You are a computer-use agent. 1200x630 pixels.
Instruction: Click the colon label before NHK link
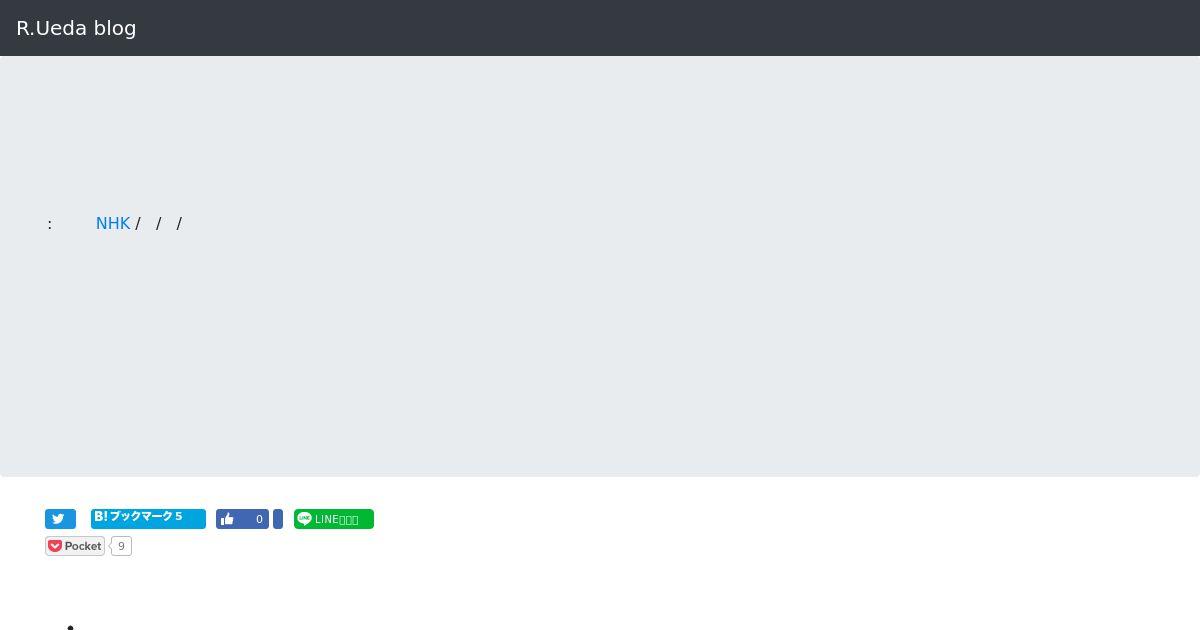coord(50,223)
